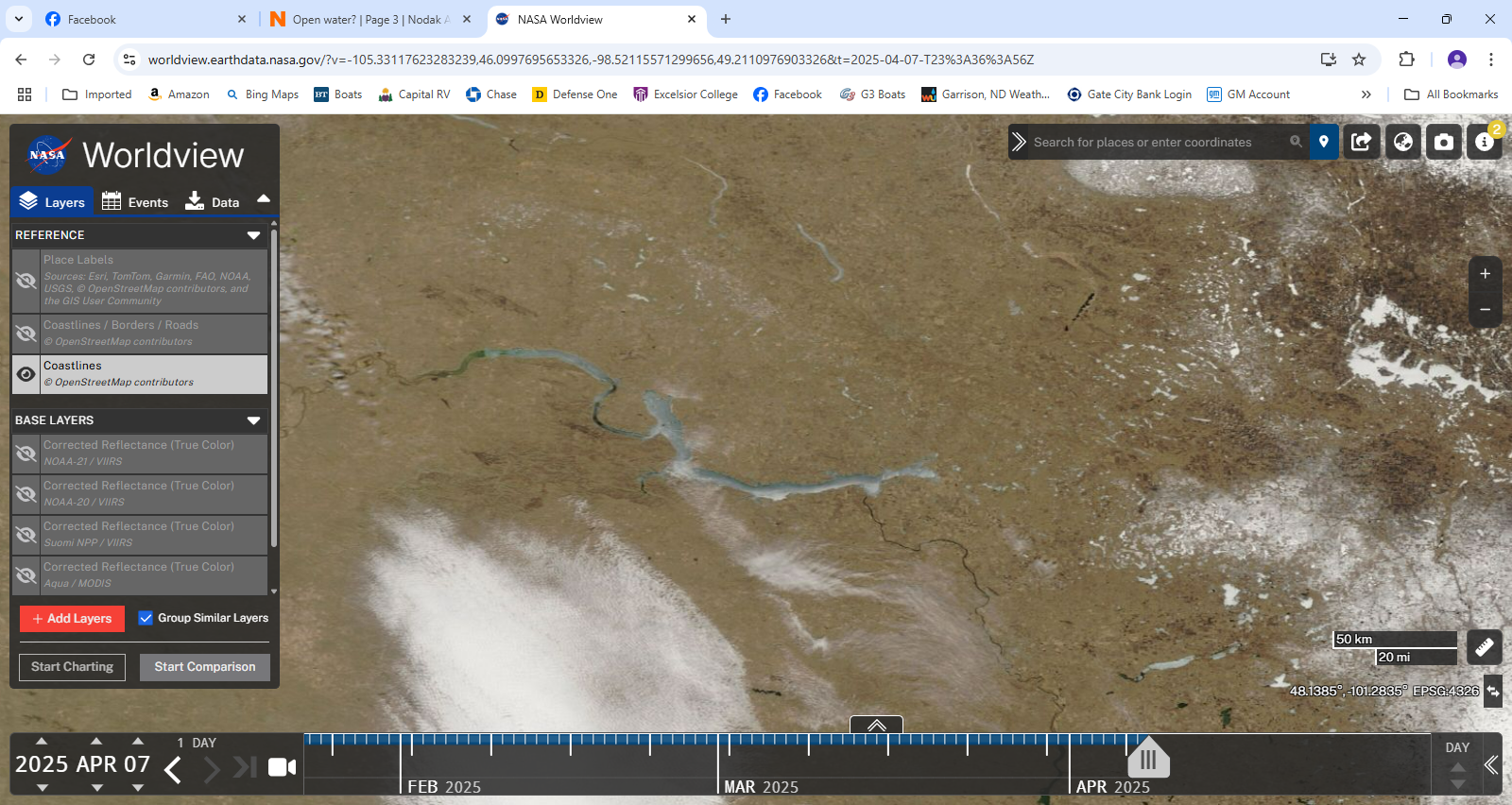The image size is (1512, 805).
Task: Uncheck Group Similar Layers
Action: [x=146, y=618]
